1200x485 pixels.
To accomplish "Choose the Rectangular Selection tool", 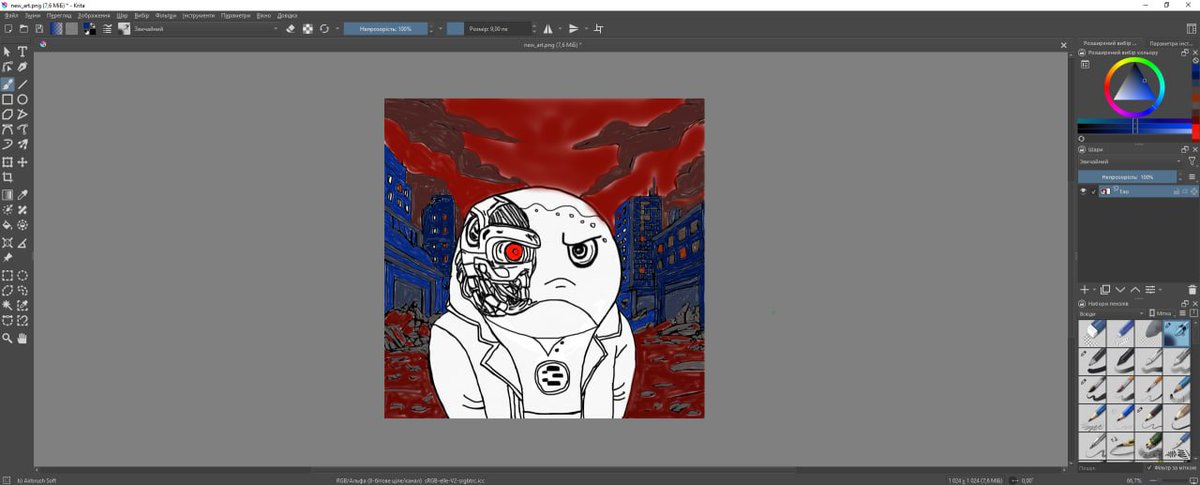I will click(8, 275).
